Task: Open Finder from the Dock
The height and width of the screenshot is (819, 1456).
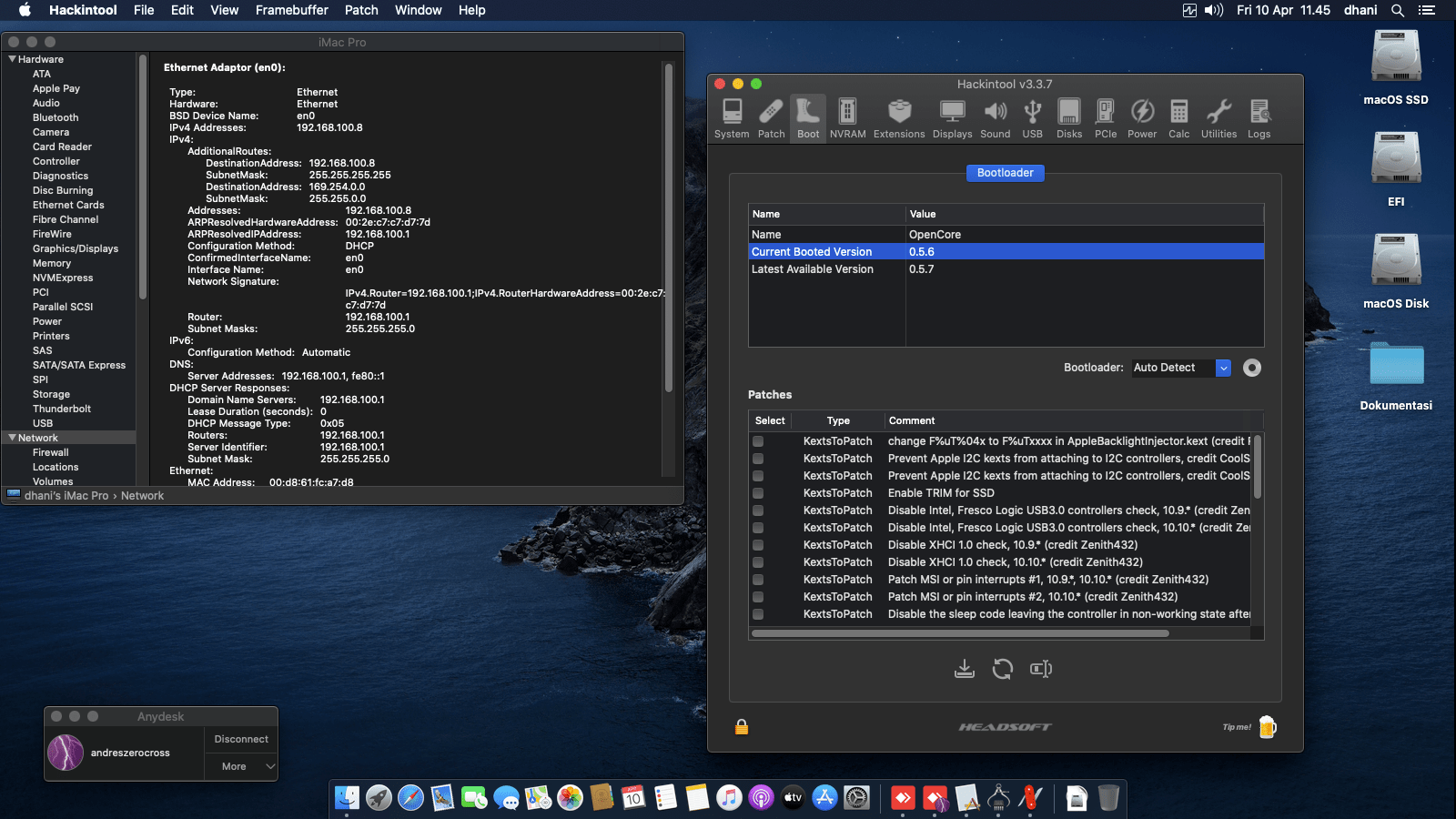Action: tap(347, 798)
